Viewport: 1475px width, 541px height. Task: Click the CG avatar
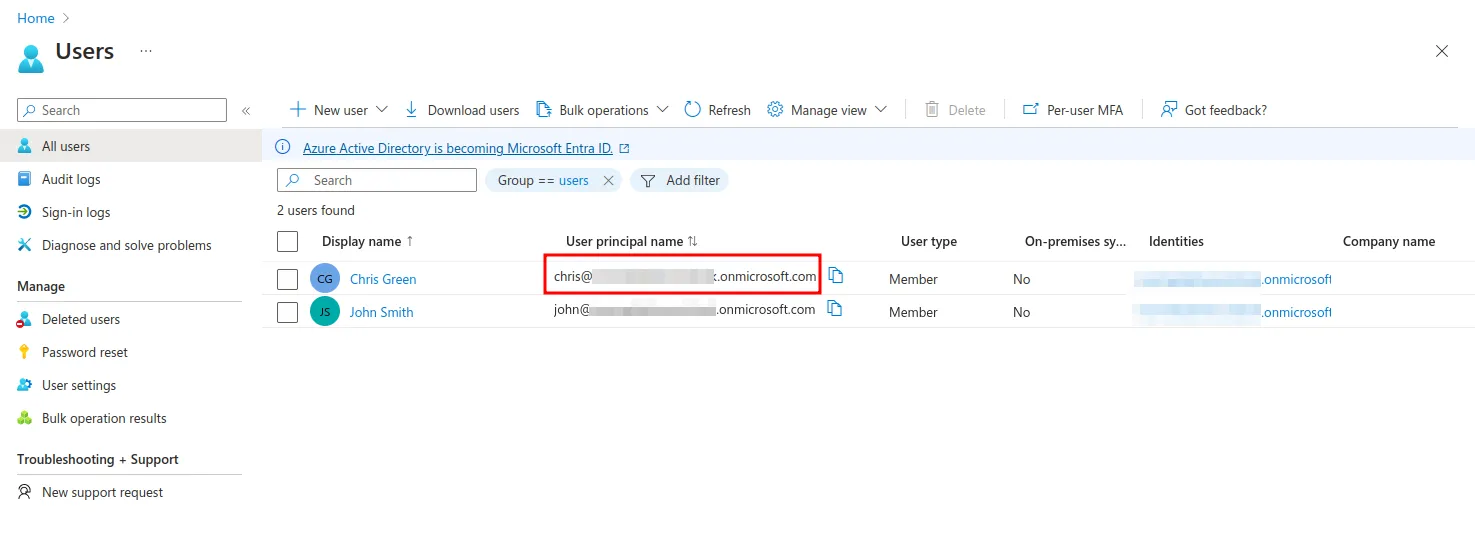pyautogui.click(x=325, y=279)
